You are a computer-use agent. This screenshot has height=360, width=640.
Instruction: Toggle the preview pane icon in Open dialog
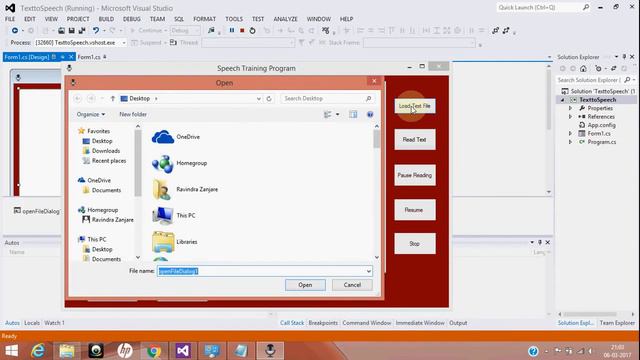point(353,115)
